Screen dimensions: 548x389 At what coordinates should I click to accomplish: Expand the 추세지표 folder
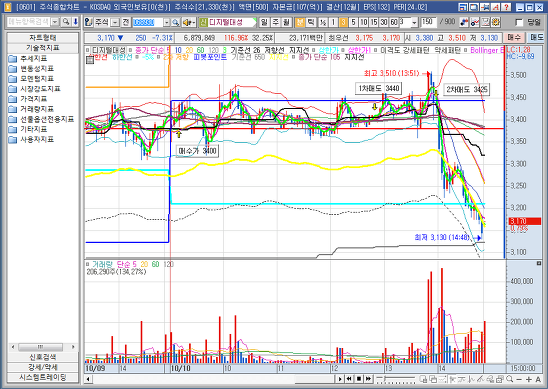click(x=28, y=58)
